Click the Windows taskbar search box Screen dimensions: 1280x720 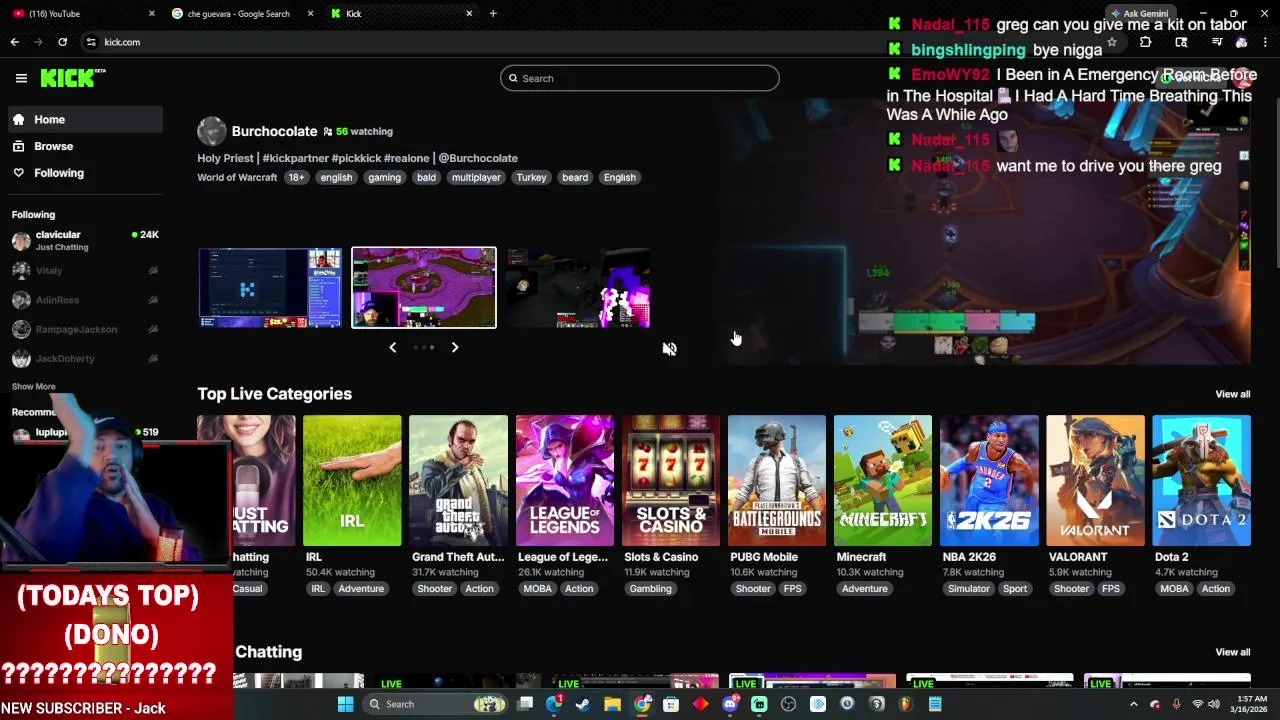(435, 704)
